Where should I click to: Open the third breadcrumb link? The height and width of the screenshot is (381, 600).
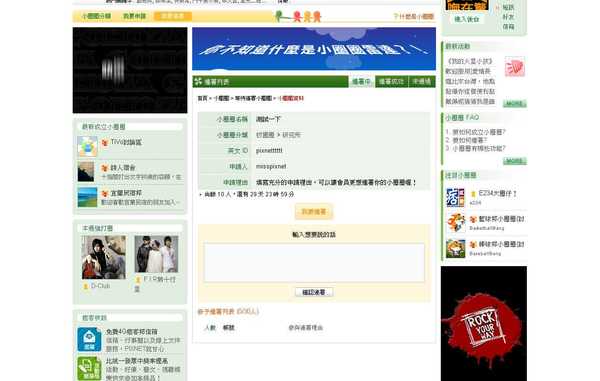tap(253, 98)
